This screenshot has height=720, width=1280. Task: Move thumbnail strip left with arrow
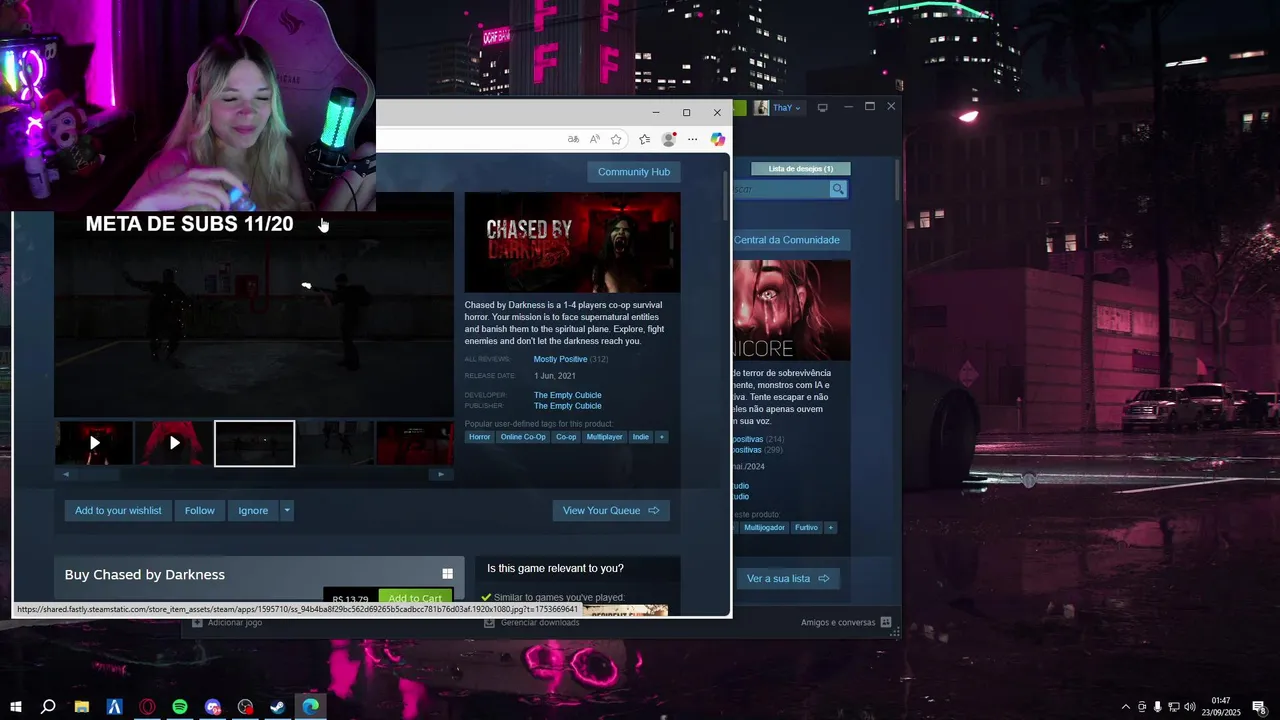(x=66, y=474)
